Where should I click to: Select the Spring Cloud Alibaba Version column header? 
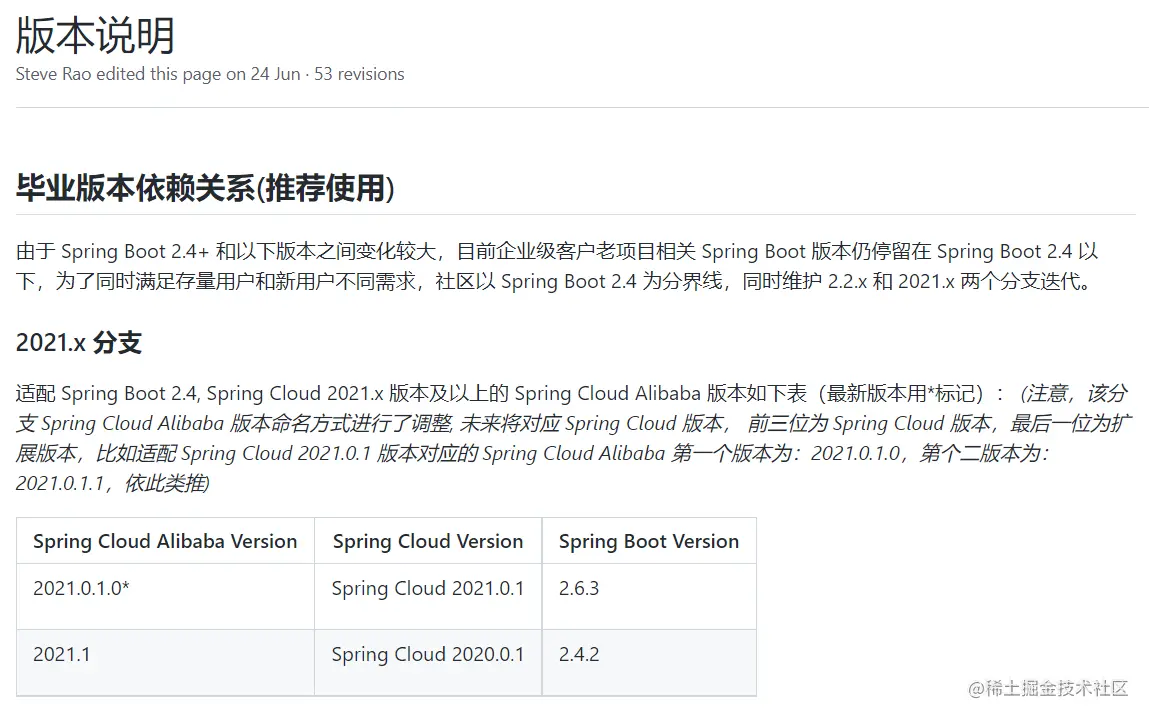pyautogui.click(x=165, y=541)
